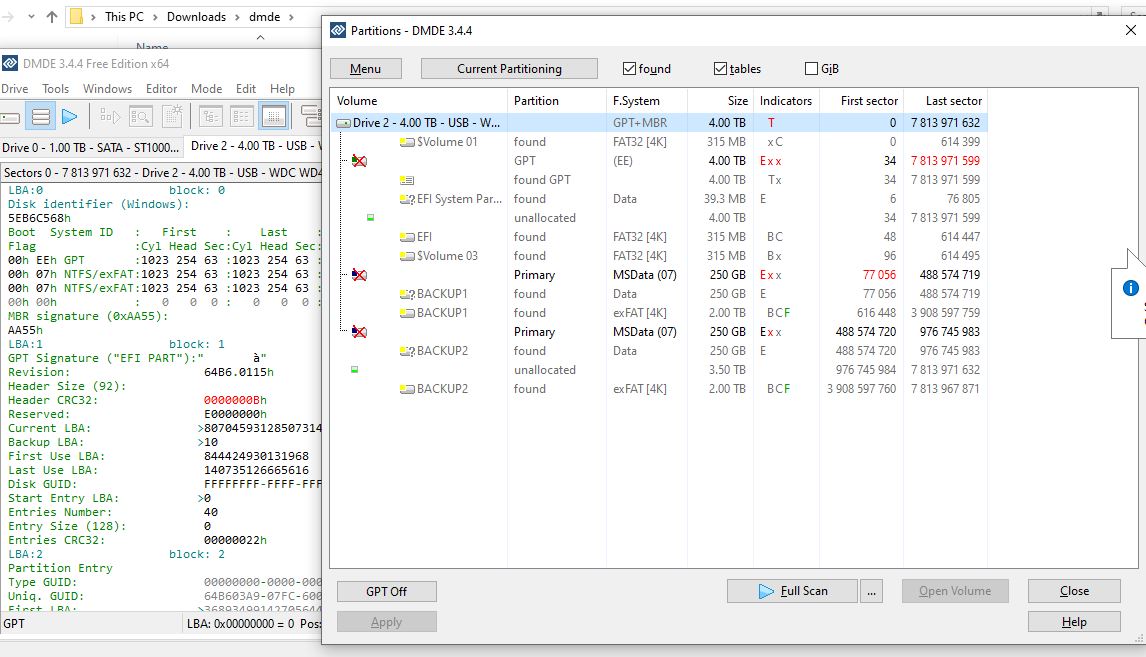Image resolution: width=1146 pixels, height=657 pixels.
Task: Sort by the First sector column header
Action: click(x=861, y=101)
